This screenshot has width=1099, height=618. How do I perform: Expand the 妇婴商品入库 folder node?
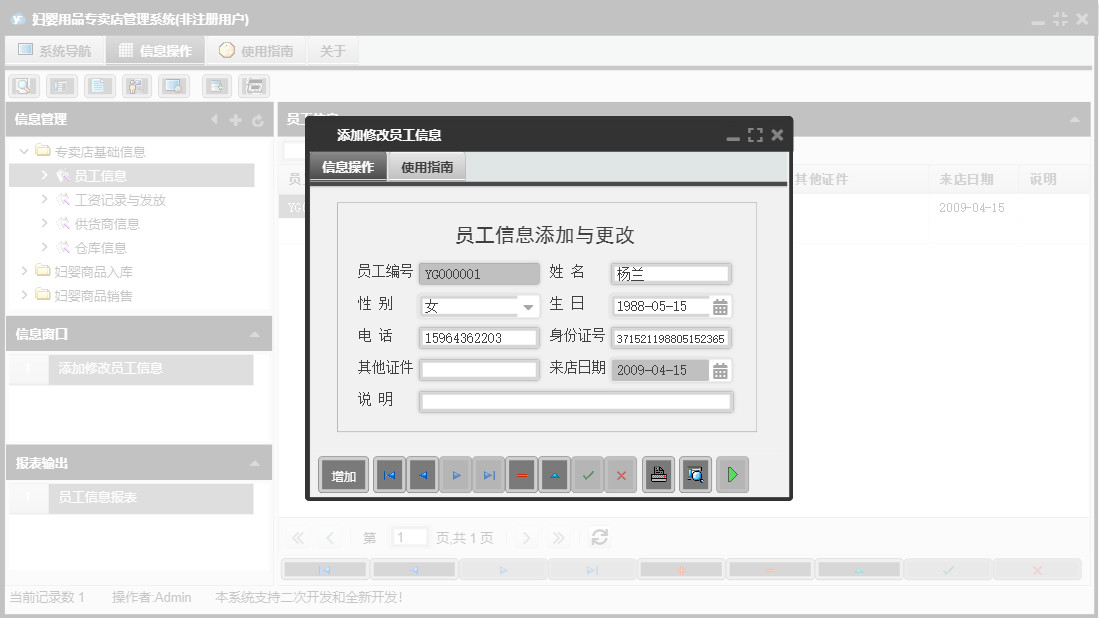26,270
